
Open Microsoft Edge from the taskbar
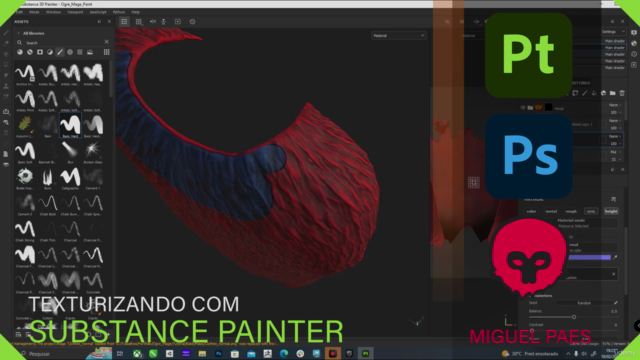[284, 353]
